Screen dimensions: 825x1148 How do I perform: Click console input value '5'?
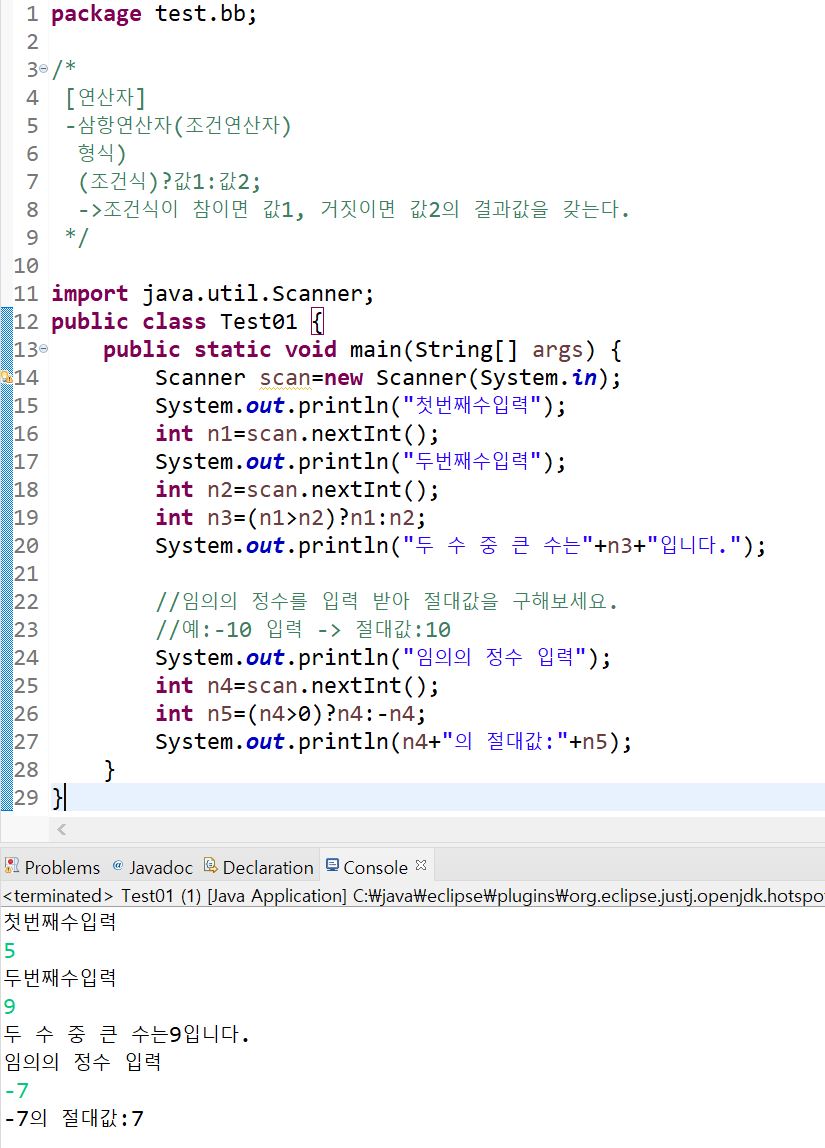(x=10, y=950)
